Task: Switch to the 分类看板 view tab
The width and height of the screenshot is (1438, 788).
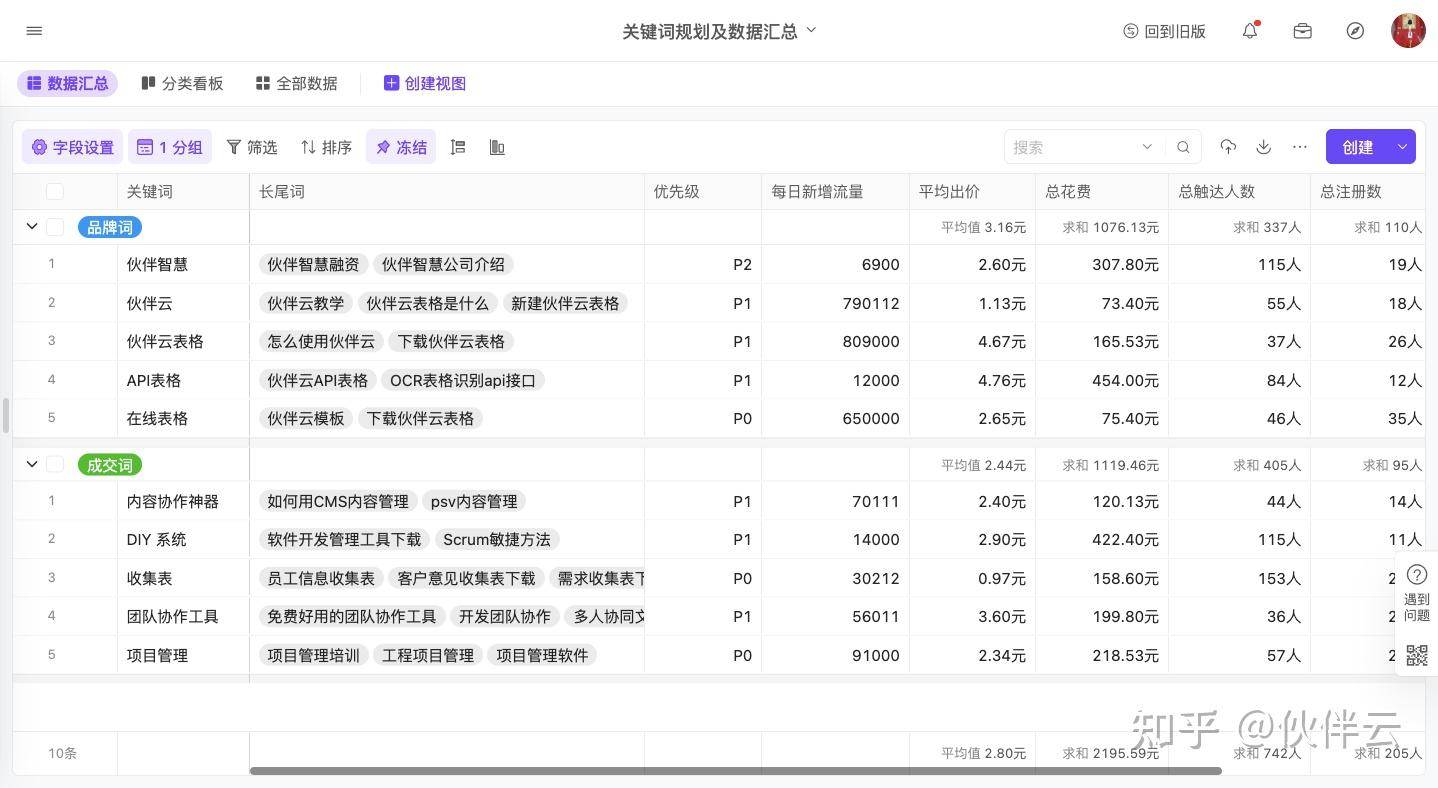Action: pyautogui.click(x=182, y=83)
